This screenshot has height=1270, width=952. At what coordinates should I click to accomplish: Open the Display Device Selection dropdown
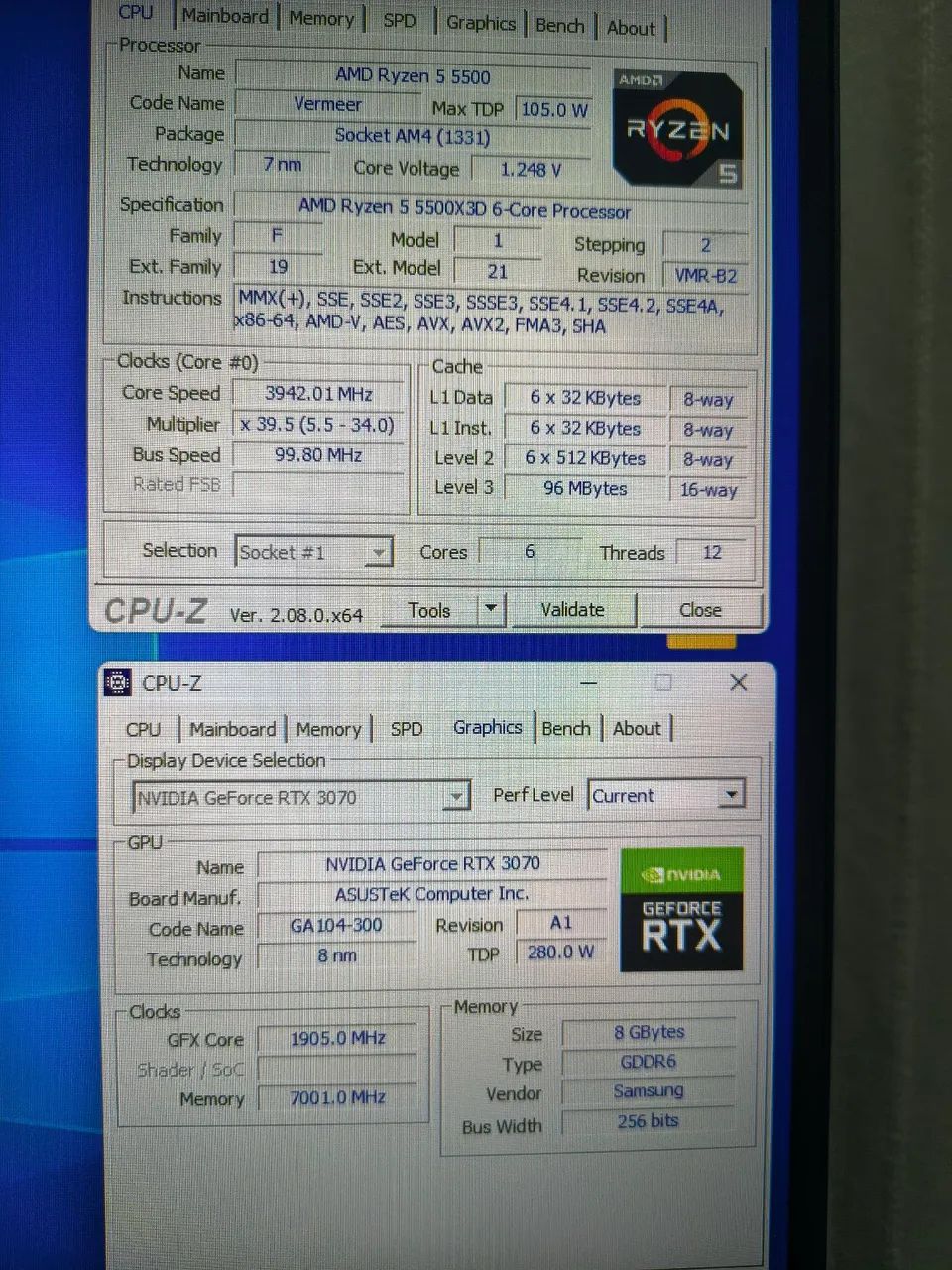coord(300,797)
